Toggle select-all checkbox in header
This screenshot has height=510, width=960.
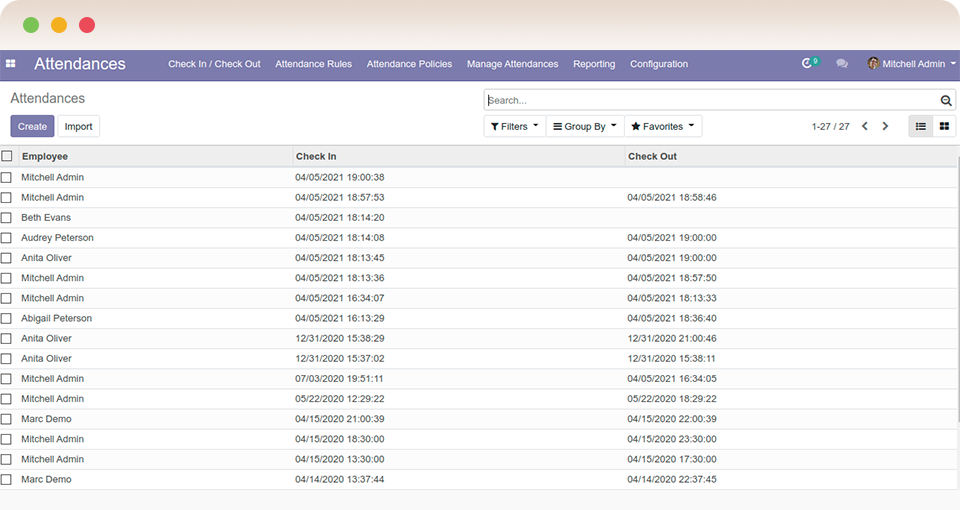click(x=7, y=156)
